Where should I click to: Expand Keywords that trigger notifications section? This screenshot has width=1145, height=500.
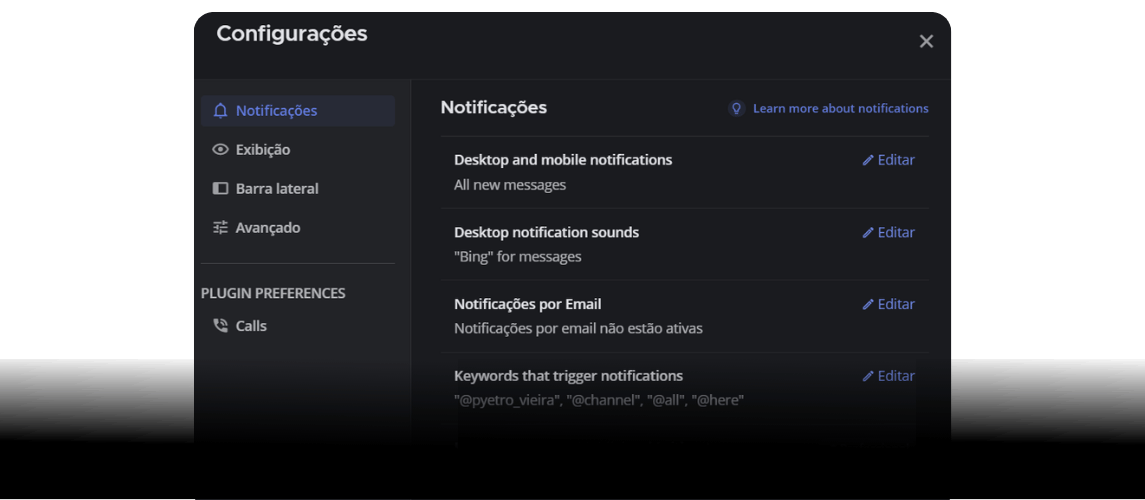click(x=568, y=376)
